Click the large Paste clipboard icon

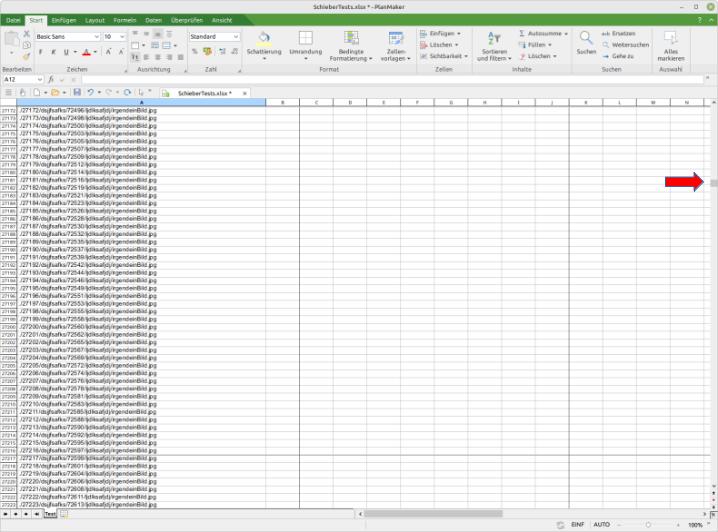(11, 39)
